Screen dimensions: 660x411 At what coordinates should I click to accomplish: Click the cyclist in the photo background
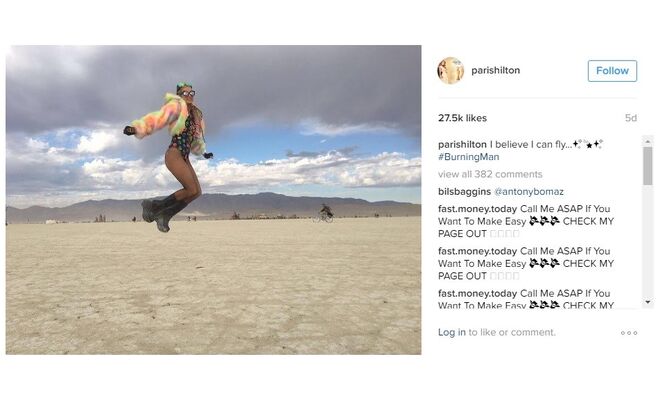pyautogui.click(x=325, y=213)
